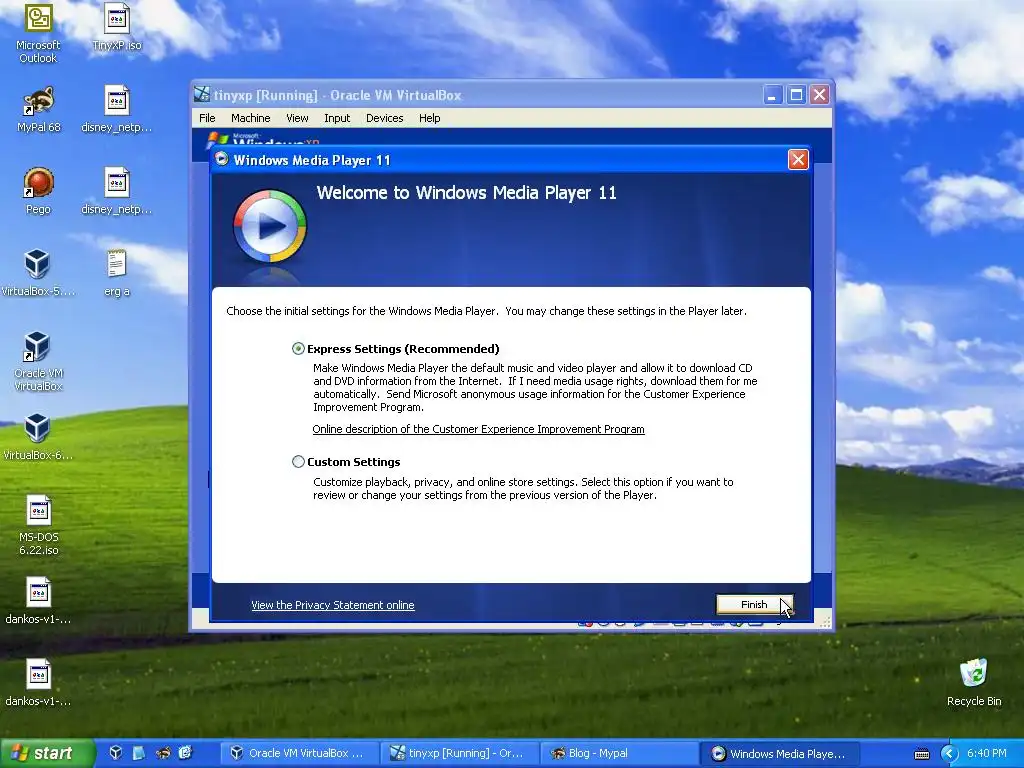The image size is (1024, 768).
Task: Close the Windows Media Player 11 dialog
Action: (x=798, y=160)
